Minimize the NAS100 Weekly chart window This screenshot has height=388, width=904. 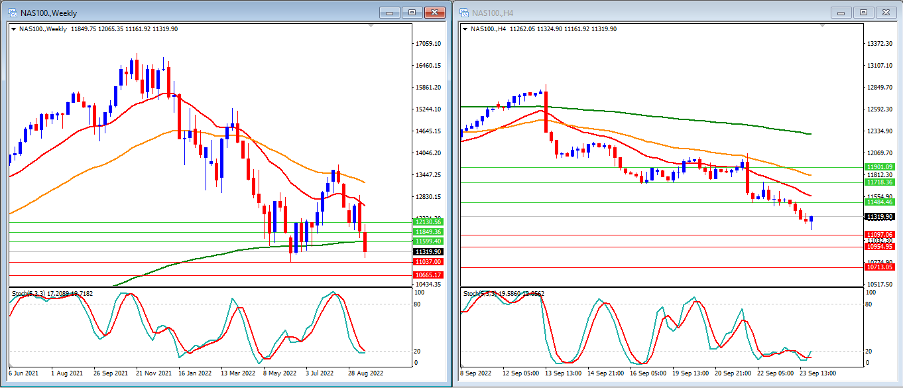pyautogui.click(x=390, y=12)
